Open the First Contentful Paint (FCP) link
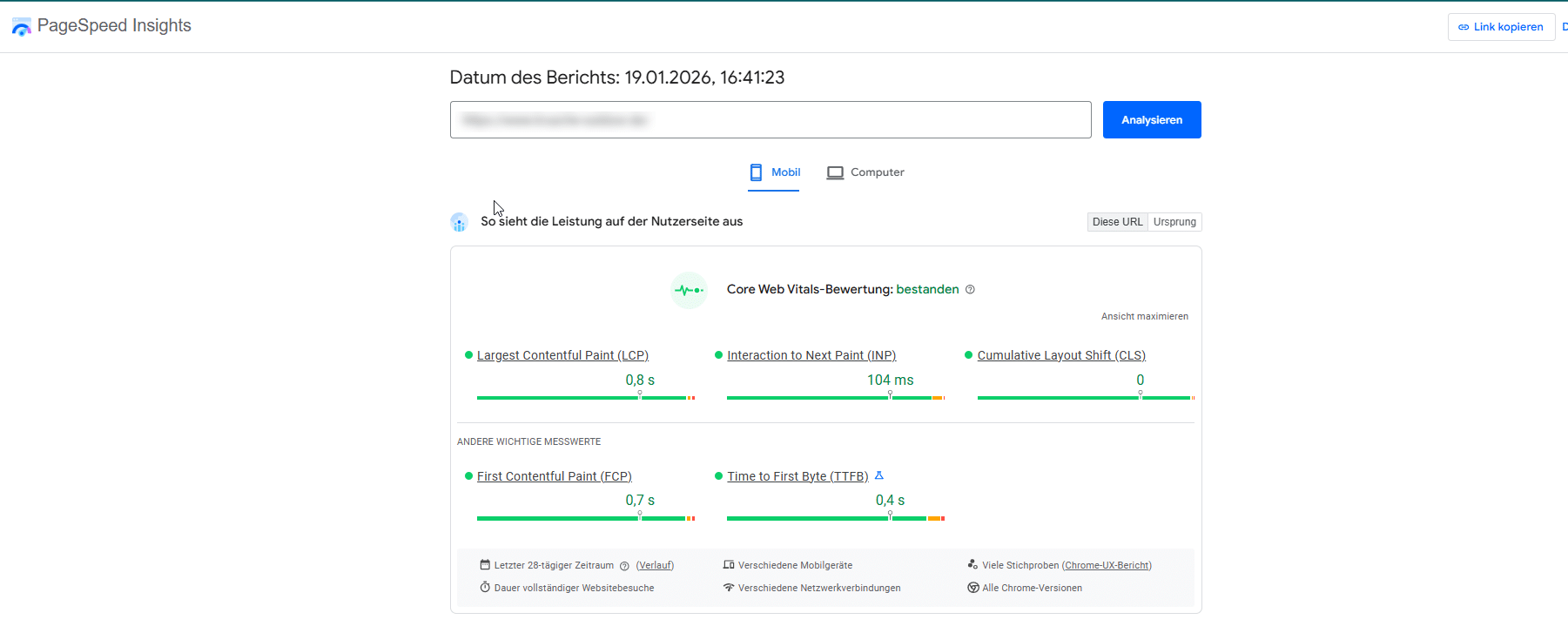This screenshot has width=1568, height=633. [555, 476]
